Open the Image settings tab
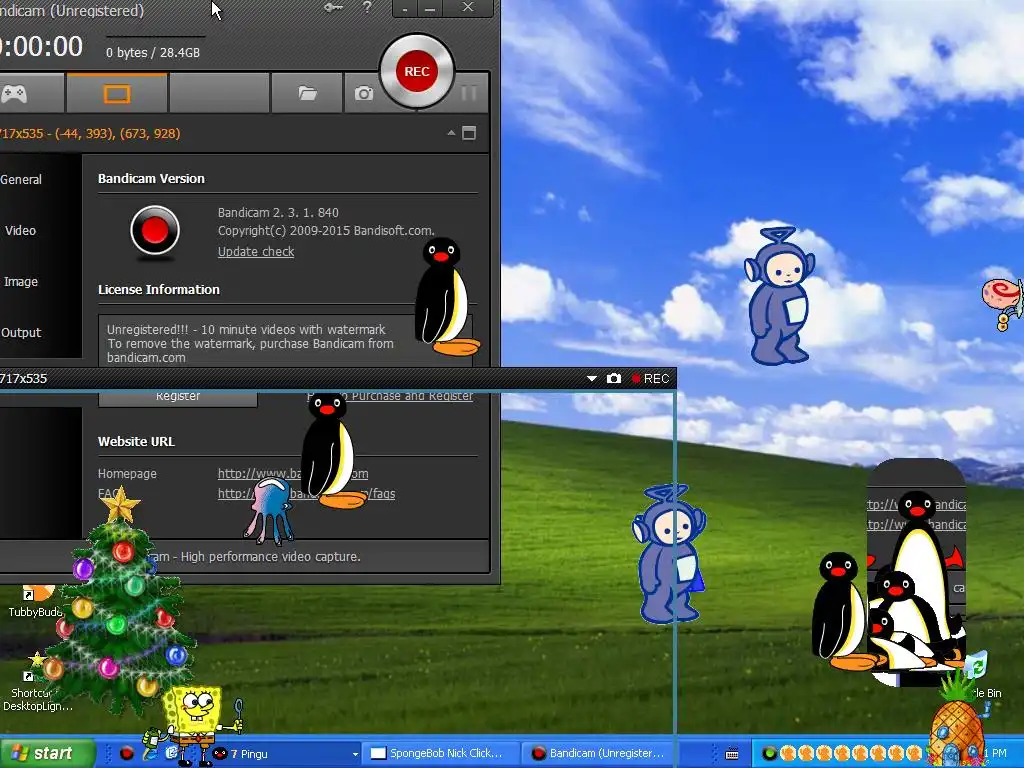Viewport: 1024px width, 768px height. coord(21,281)
